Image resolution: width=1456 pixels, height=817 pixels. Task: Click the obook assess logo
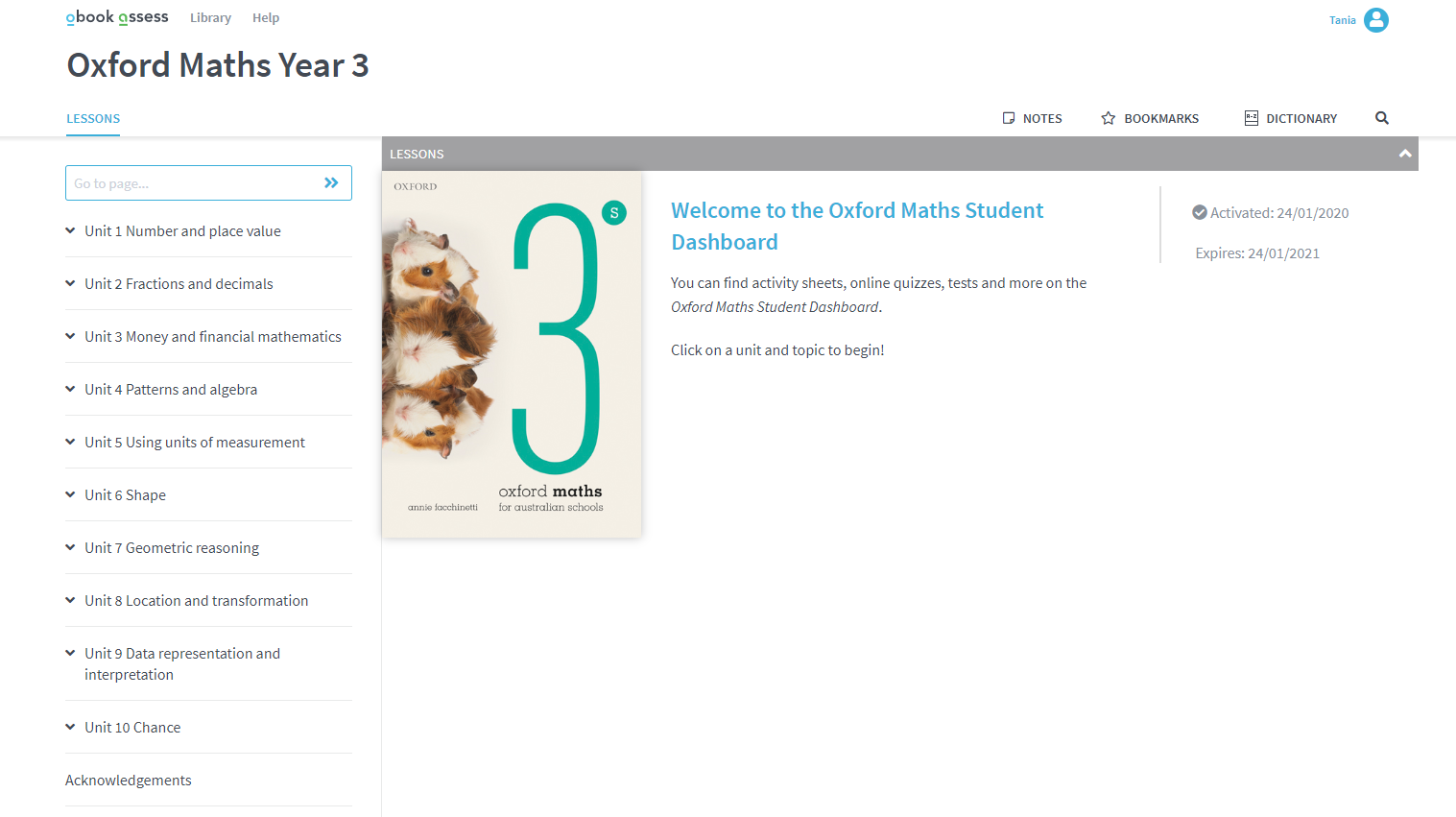116,16
